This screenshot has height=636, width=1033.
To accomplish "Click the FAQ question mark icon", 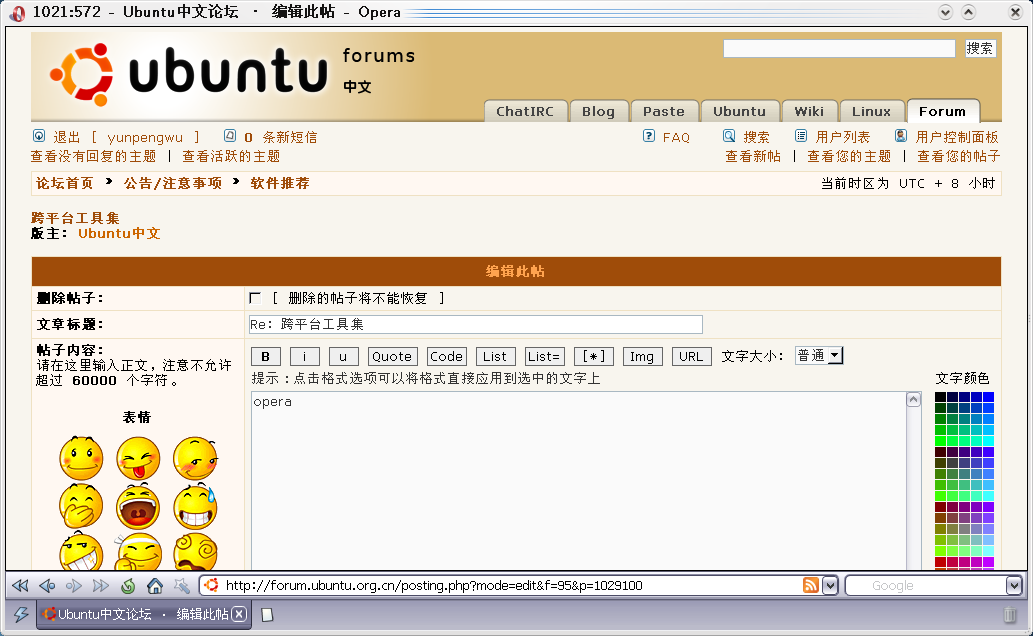I will tap(649, 136).
